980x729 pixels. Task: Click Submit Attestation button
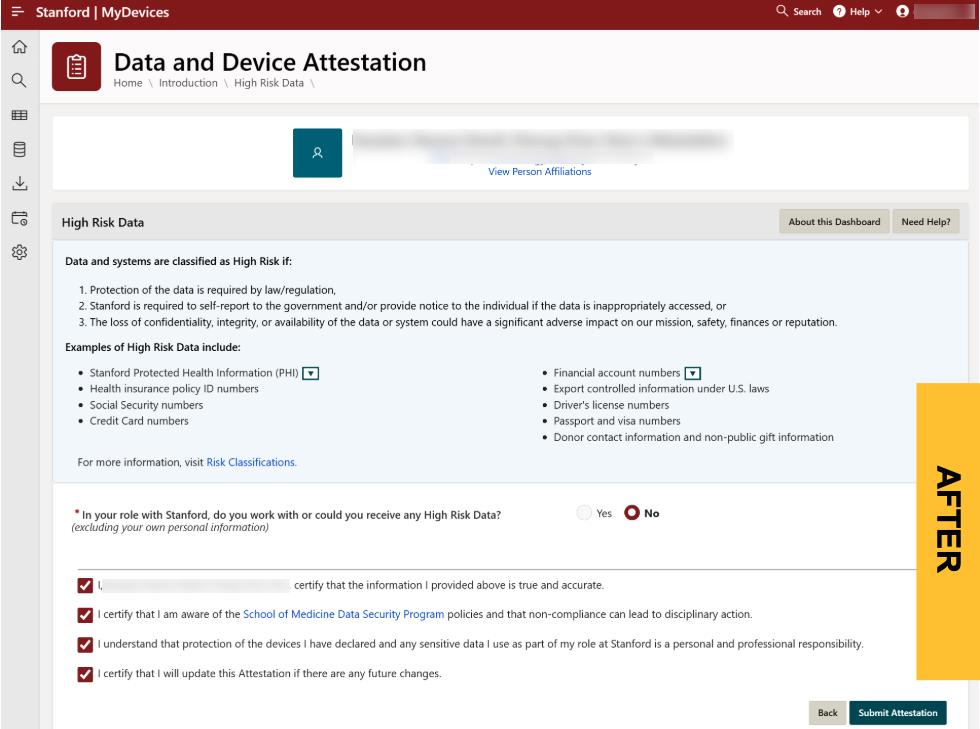tap(898, 713)
